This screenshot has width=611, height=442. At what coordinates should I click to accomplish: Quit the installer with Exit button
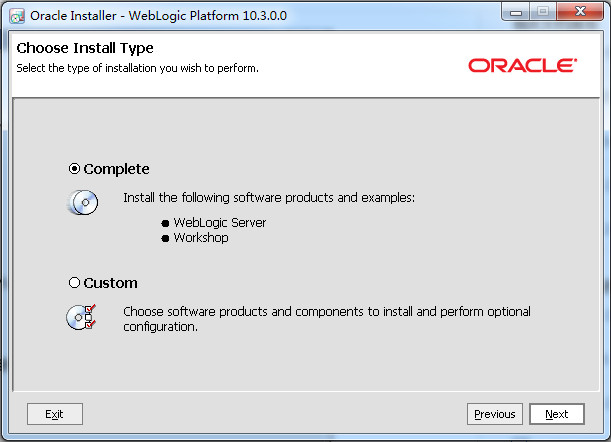pyautogui.click(x=55, y=414)
